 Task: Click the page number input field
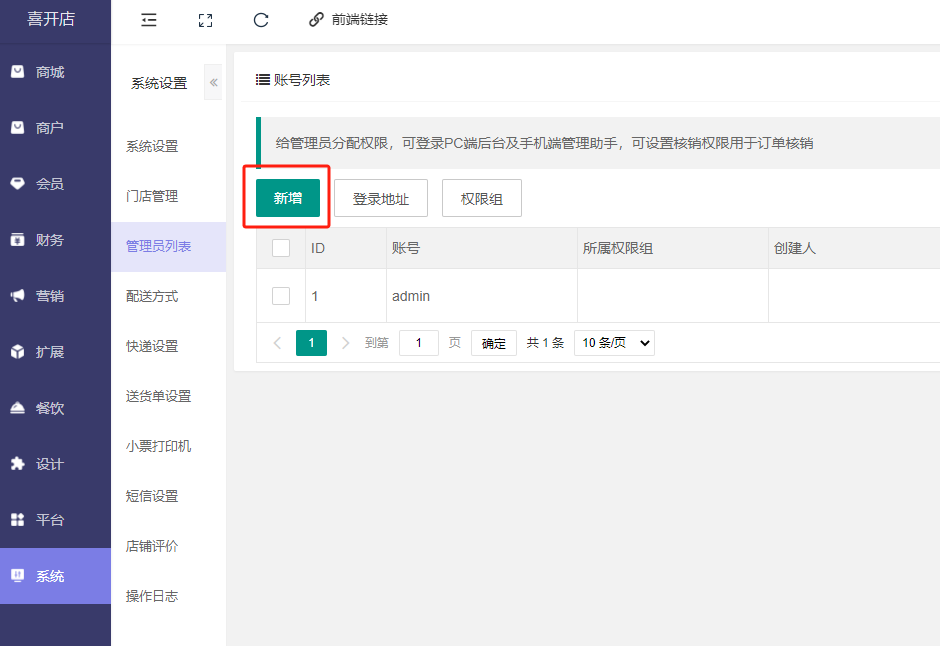coord(419,343)
